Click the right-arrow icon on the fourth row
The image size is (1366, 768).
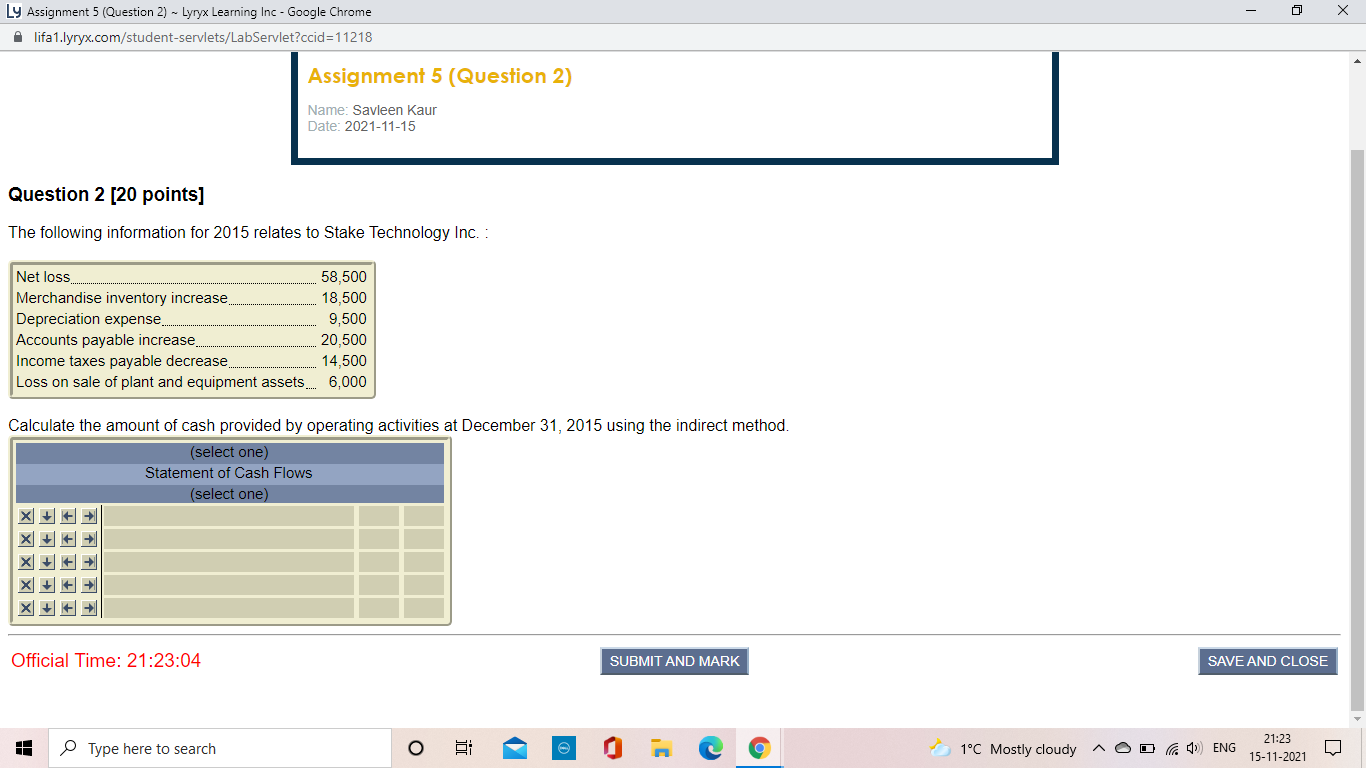coord(88,585)
